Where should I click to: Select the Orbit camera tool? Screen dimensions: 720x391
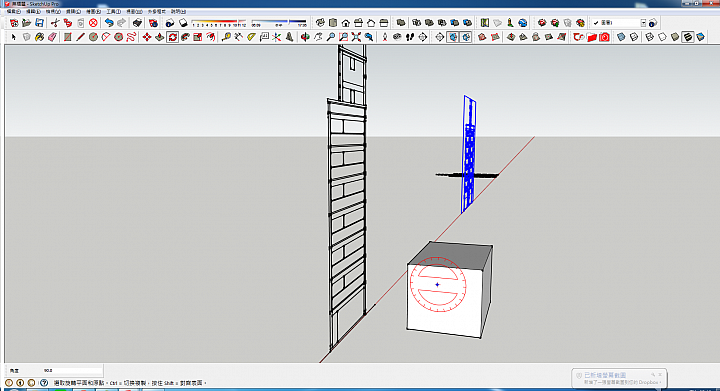[305, 37]
